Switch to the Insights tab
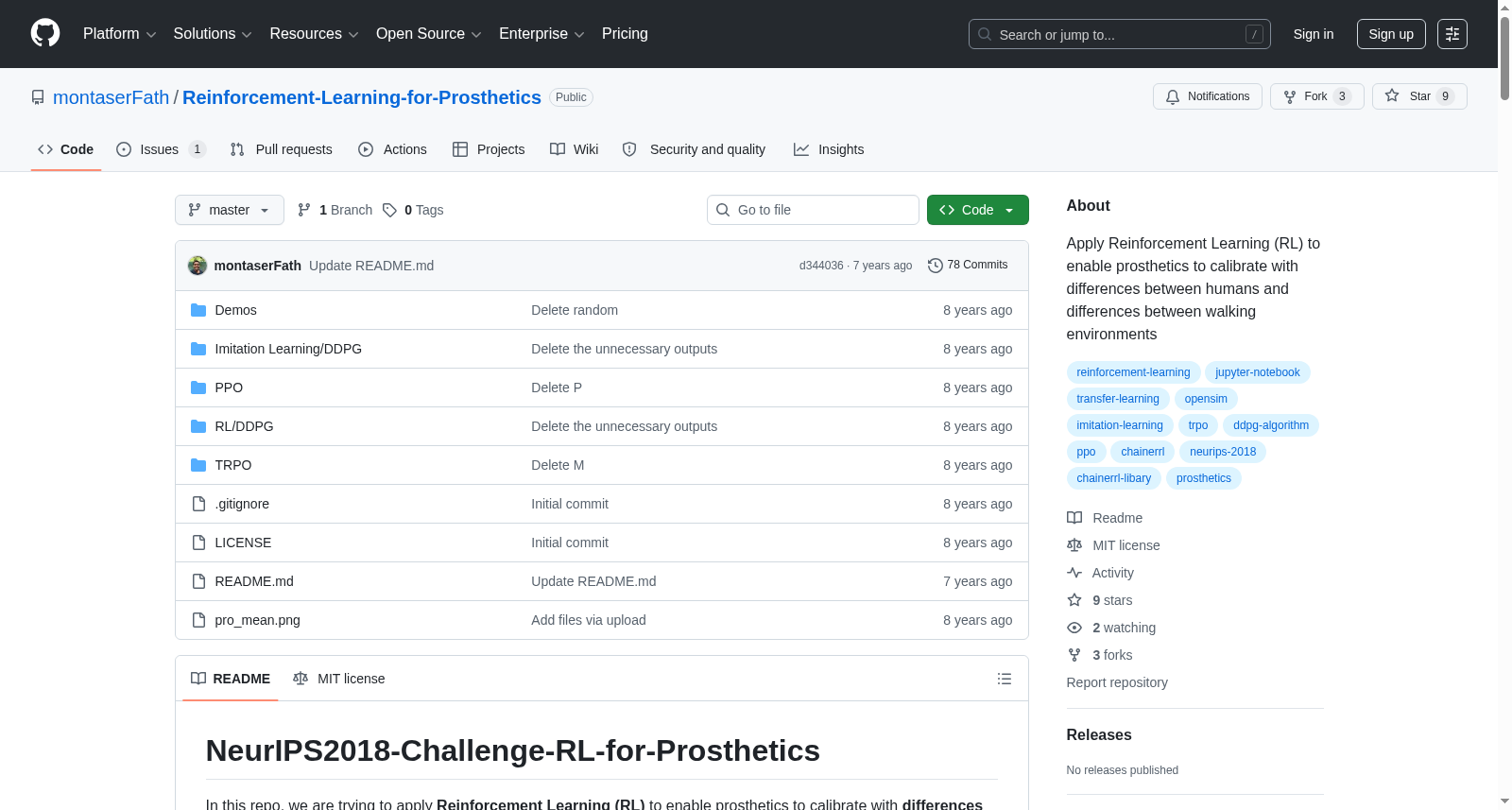This screenshot has height=810, width=1512. coord(829,149)
